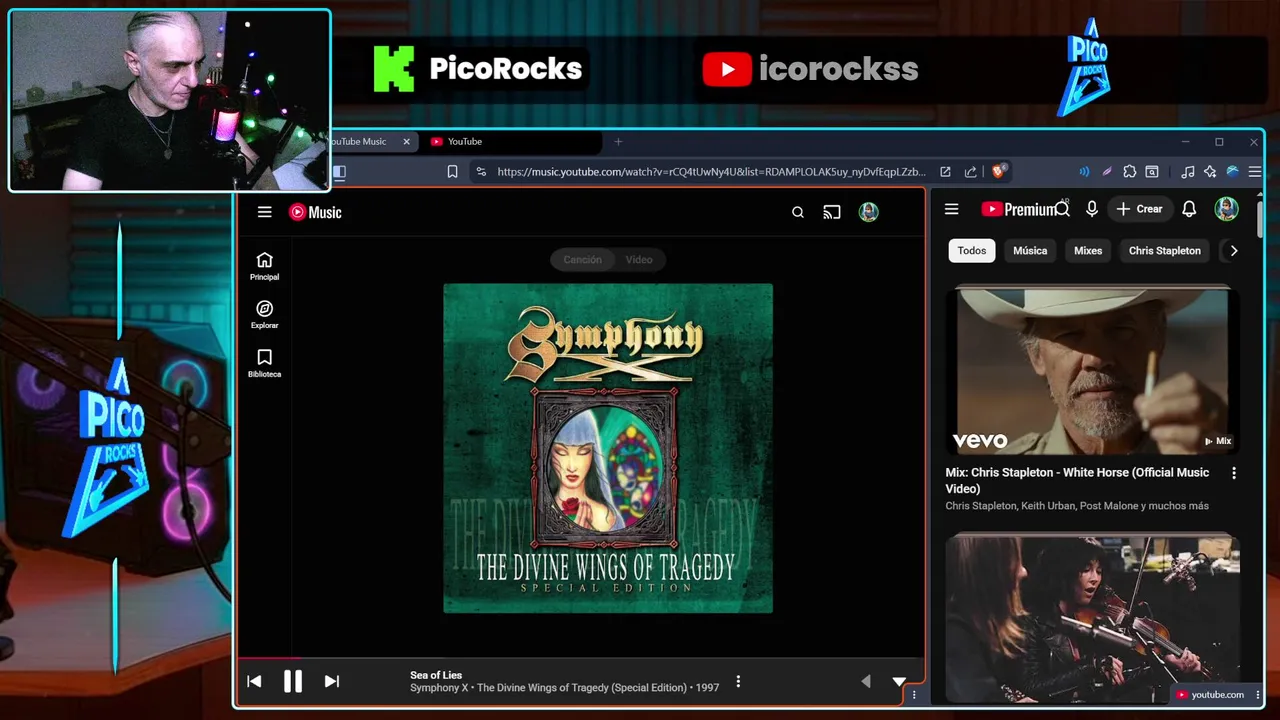Open the YouTube Music account avatar

[868, 212]
